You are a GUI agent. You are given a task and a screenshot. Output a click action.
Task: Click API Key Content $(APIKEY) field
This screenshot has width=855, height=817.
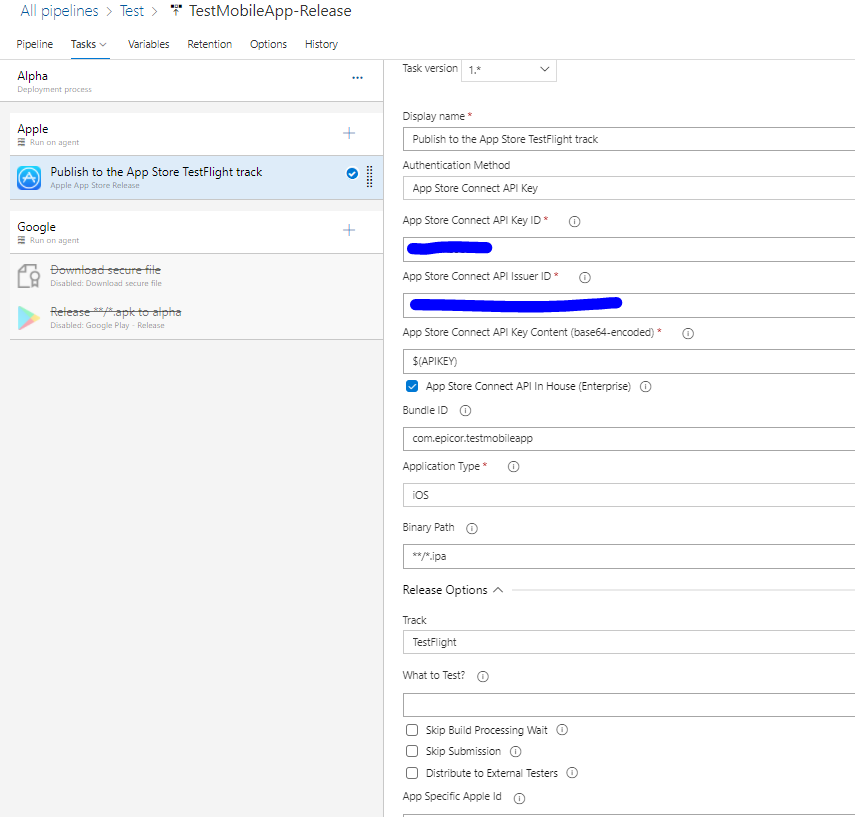coord(629,362)
